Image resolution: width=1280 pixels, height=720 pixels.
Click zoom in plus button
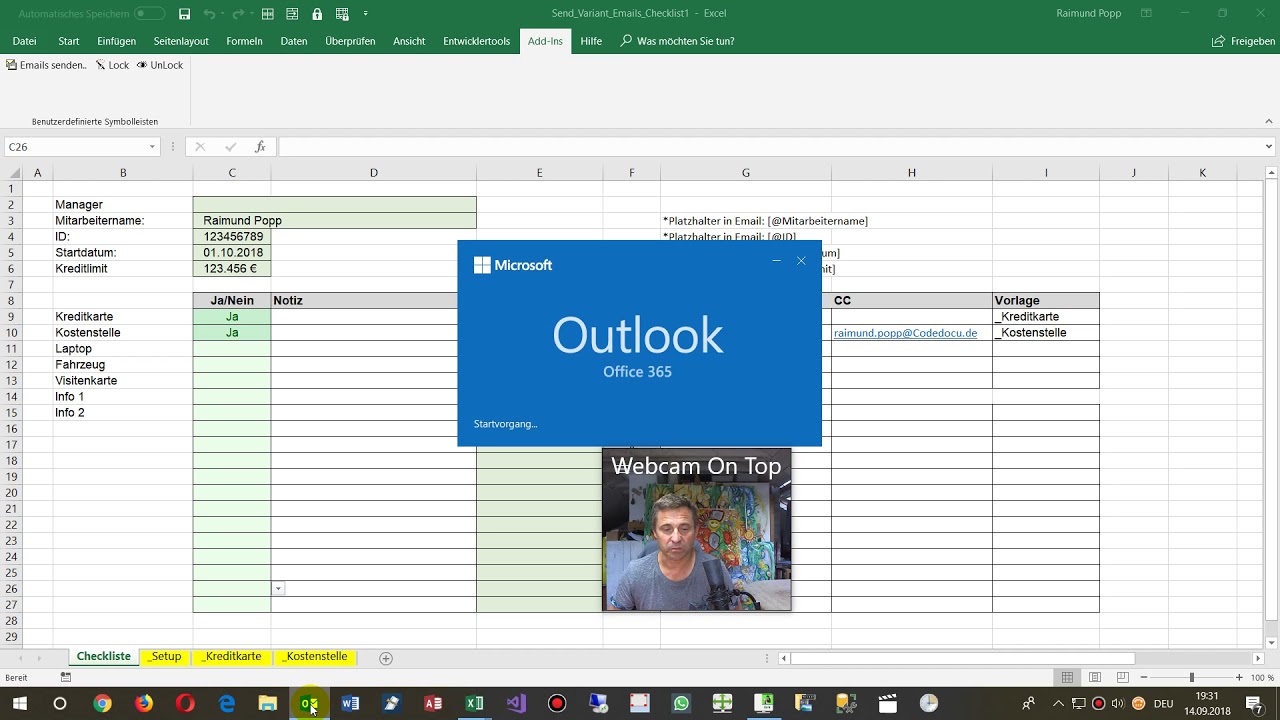coord(1239,678)
